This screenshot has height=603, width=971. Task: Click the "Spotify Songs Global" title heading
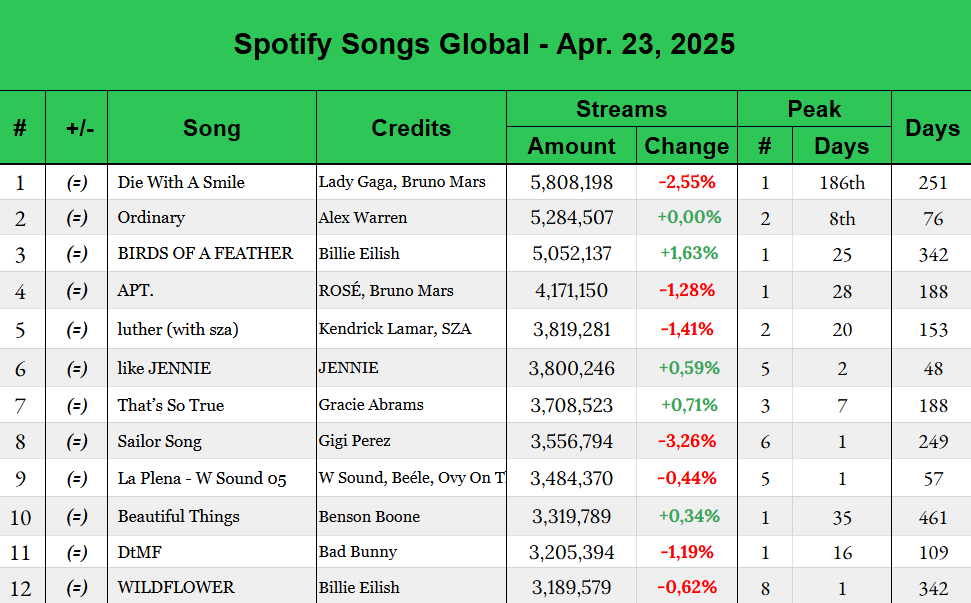pyautogui.click(x=484, y=45)
